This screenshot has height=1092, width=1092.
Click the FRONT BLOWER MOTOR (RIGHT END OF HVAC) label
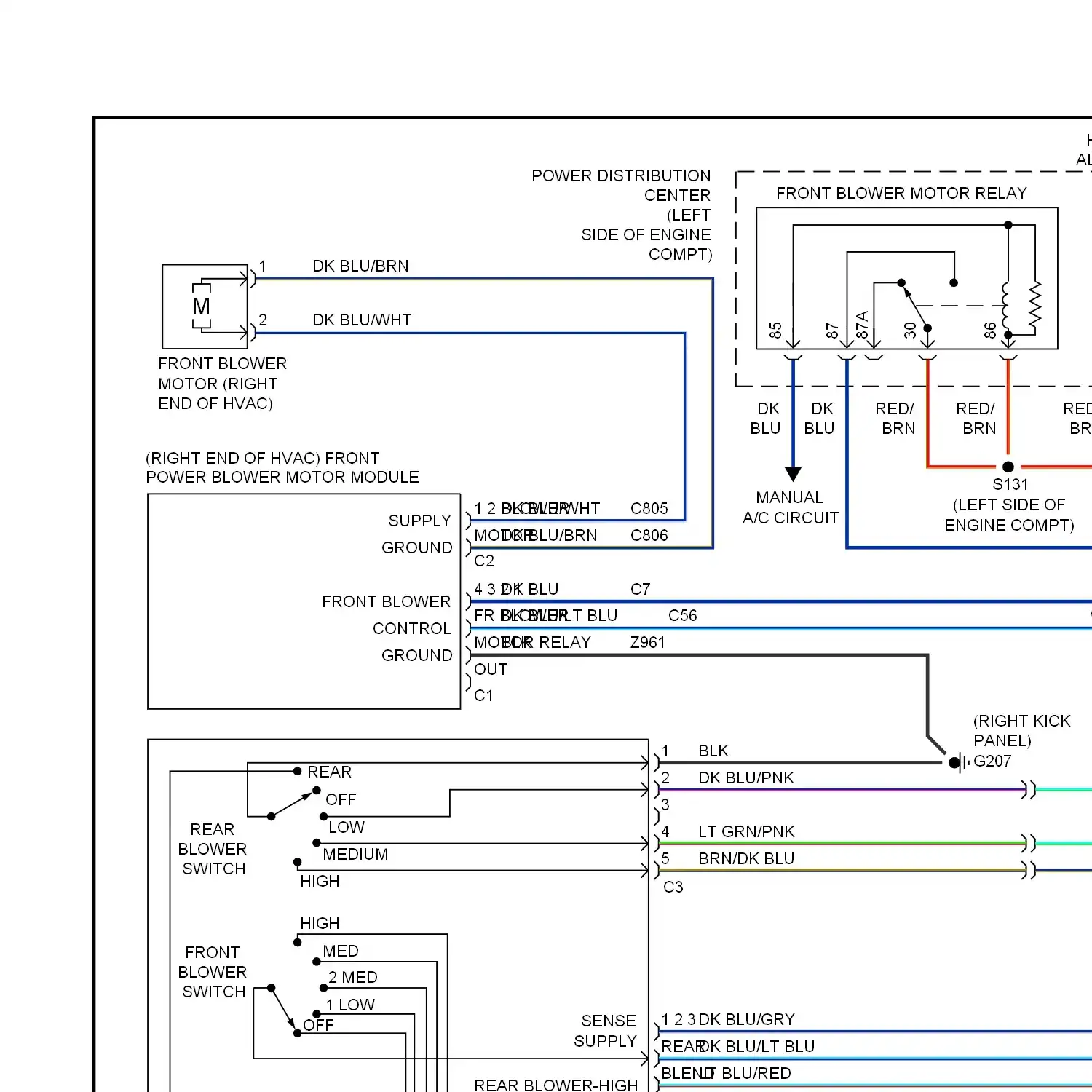[x=222, y=384]
